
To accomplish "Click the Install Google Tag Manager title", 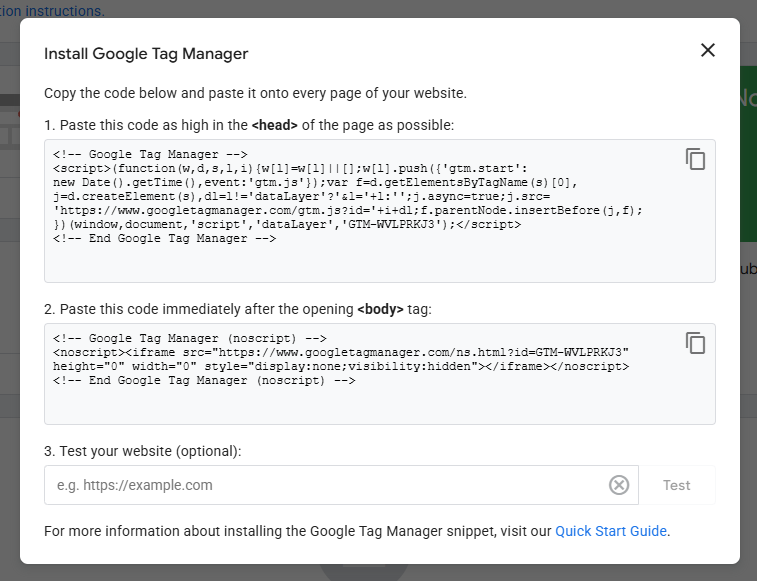I will [146, 53].
